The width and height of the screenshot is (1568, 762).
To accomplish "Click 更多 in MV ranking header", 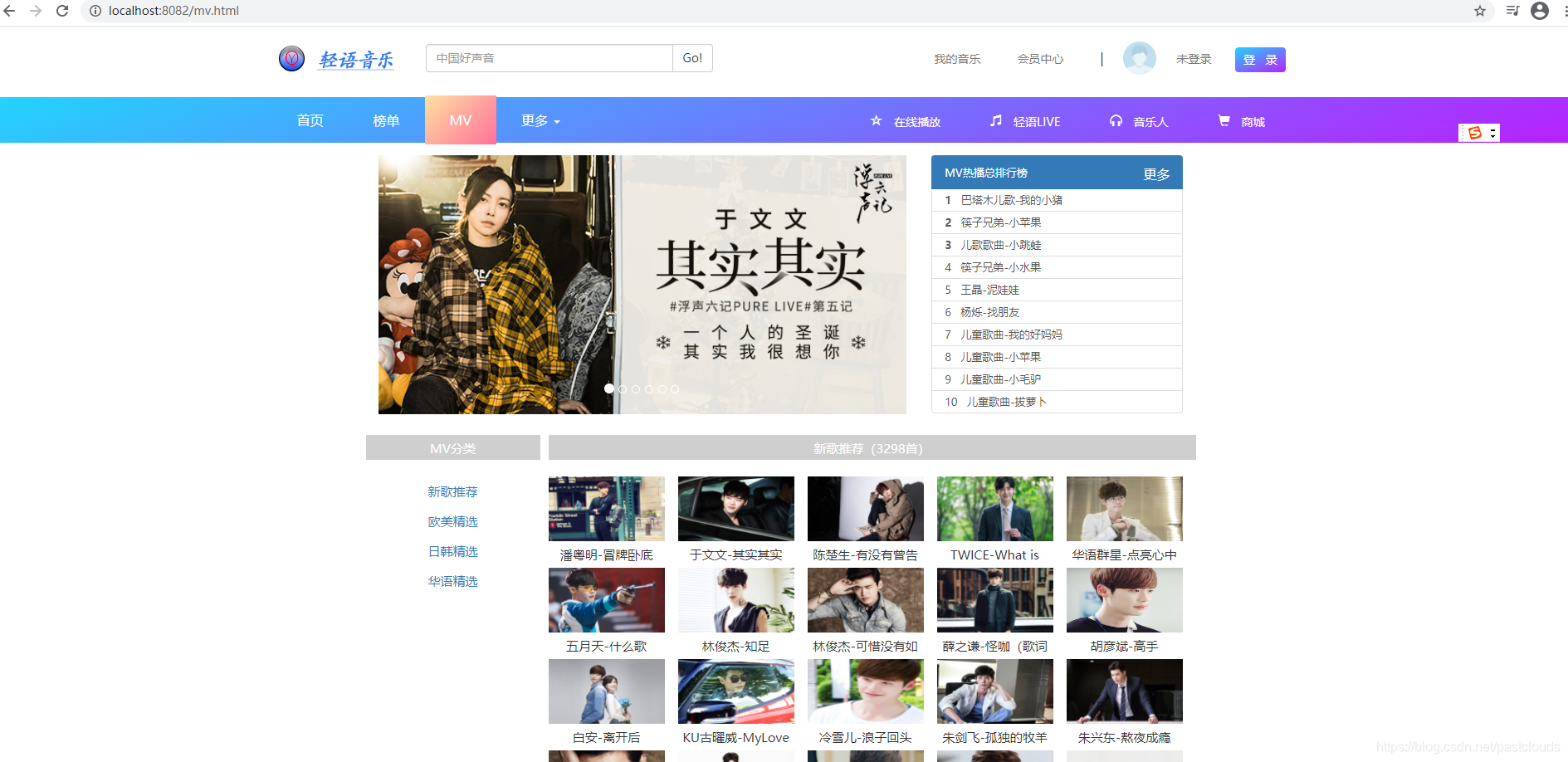I will [1156, 174].
